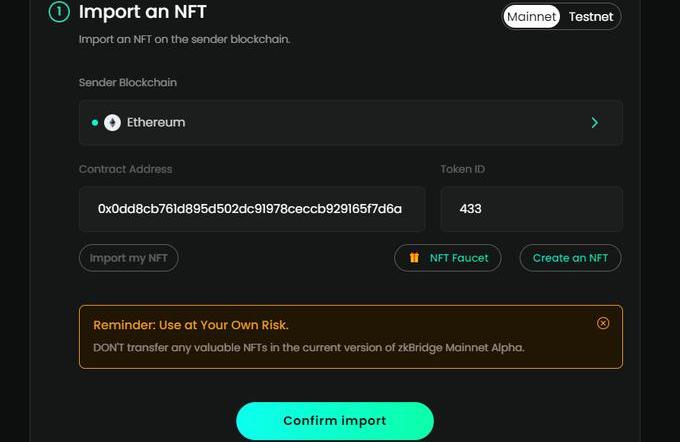Open the NFT Faucet text label
680x442 pixels.
[459, 258]
